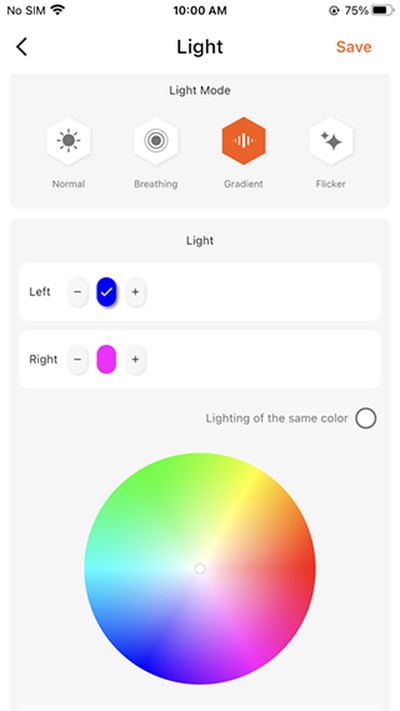Select the magenta Right color swatch
The image size is (400, 711).
[107, 360]
